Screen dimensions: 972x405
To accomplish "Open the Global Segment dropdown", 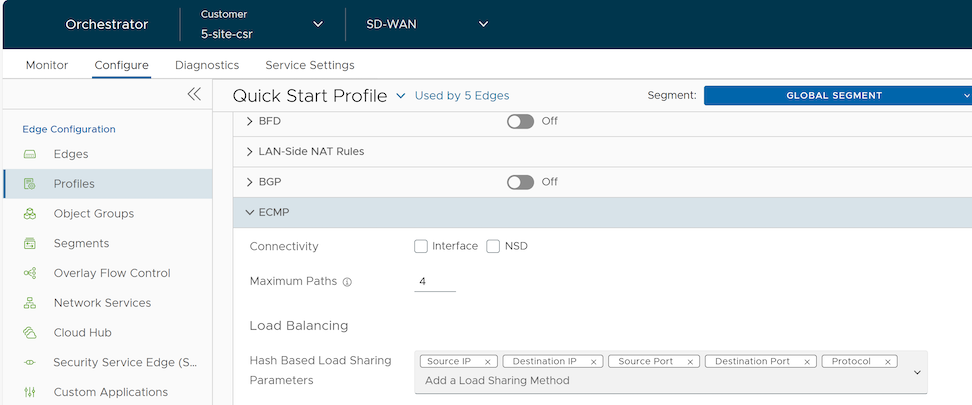I will 838,95.
